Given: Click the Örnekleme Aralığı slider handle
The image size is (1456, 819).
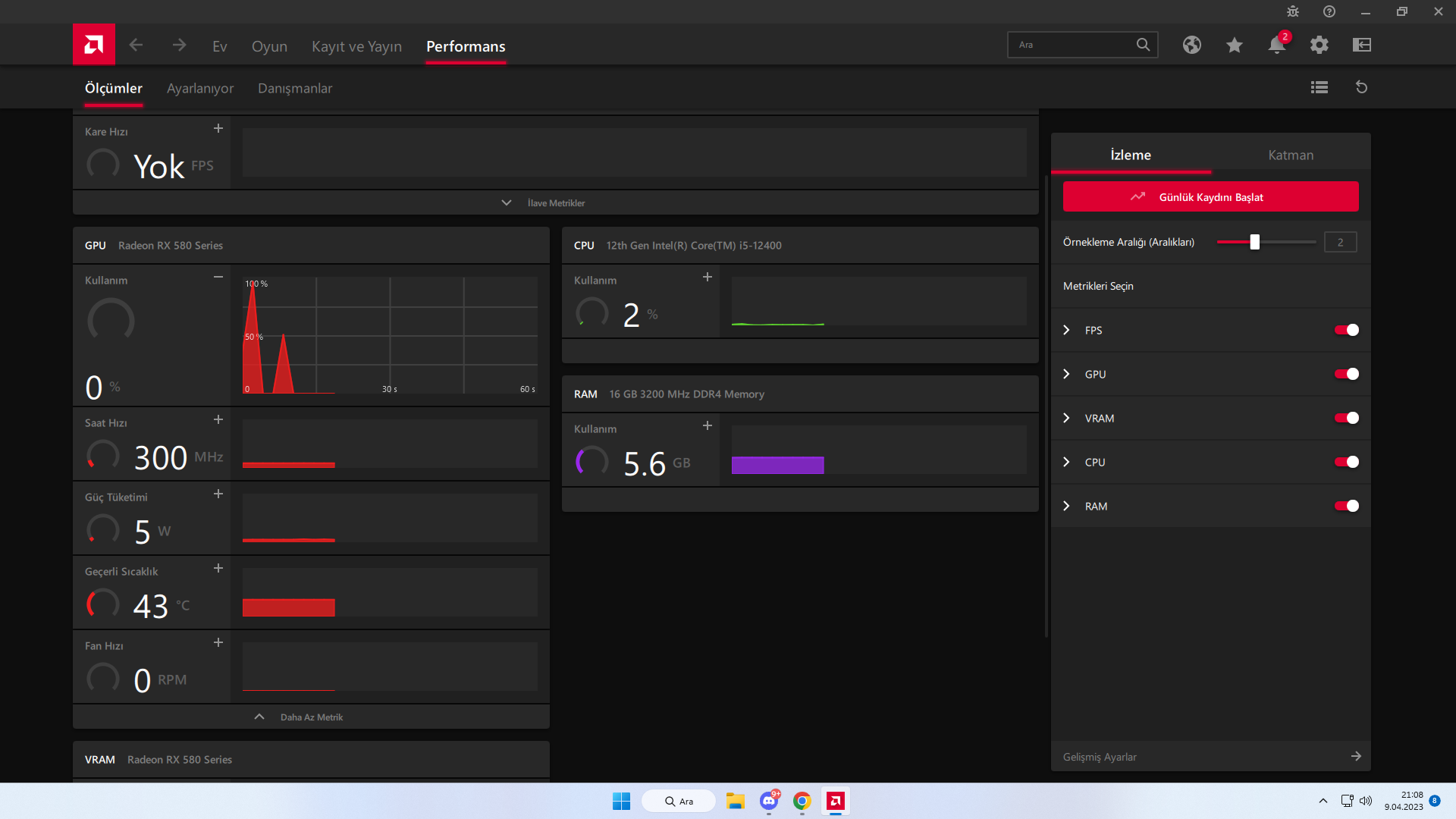Looking at the screenshot, I should tap(1255, 243).
